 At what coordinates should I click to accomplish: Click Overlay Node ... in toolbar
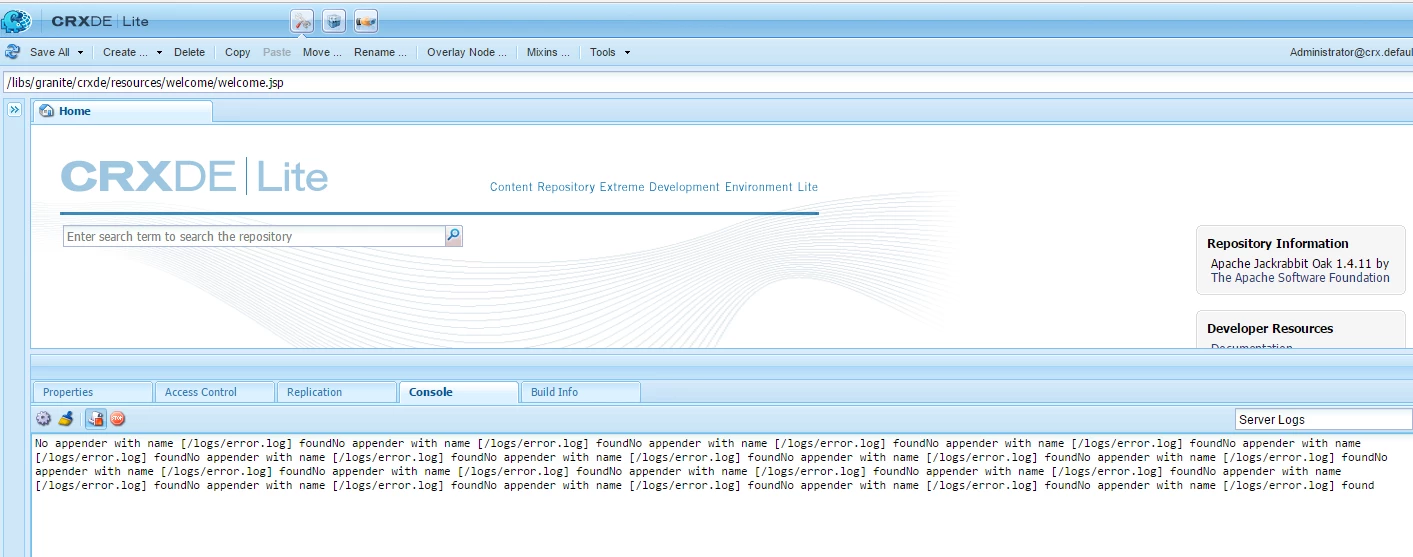pyautogui.click(x=467, y=52)
